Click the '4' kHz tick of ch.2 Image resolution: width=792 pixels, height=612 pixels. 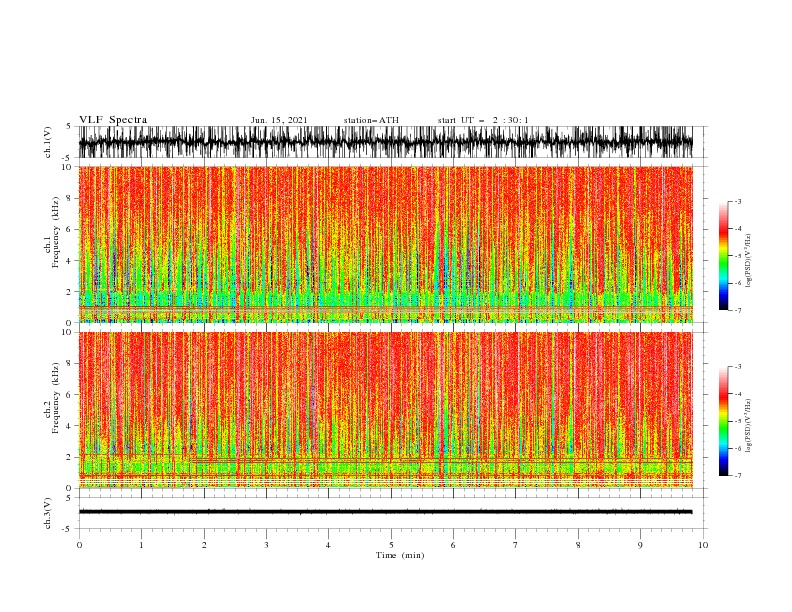coord(69,426)
